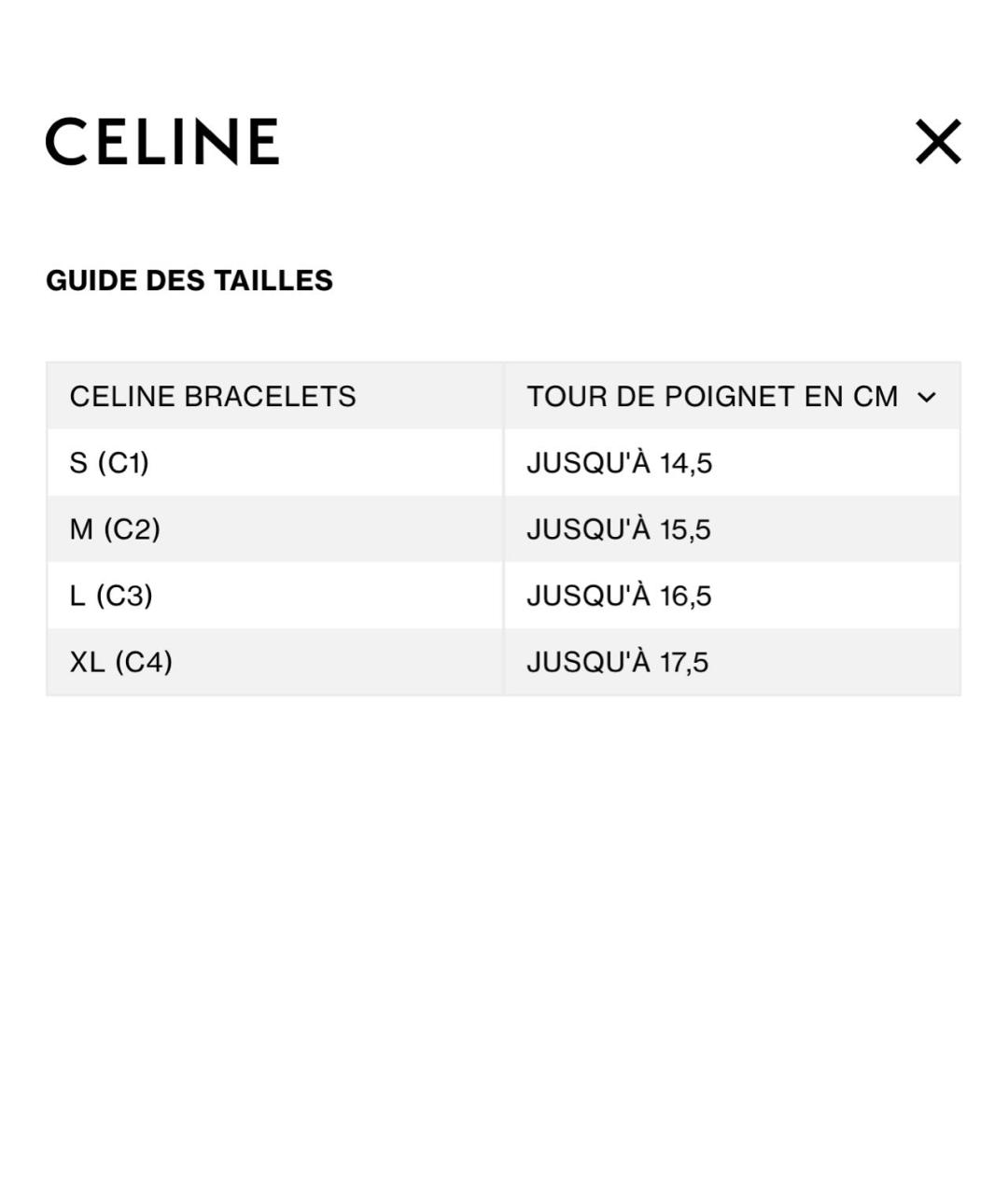Click the JUSQU'À 16,5 measurement cell

[x=619, y=596]
